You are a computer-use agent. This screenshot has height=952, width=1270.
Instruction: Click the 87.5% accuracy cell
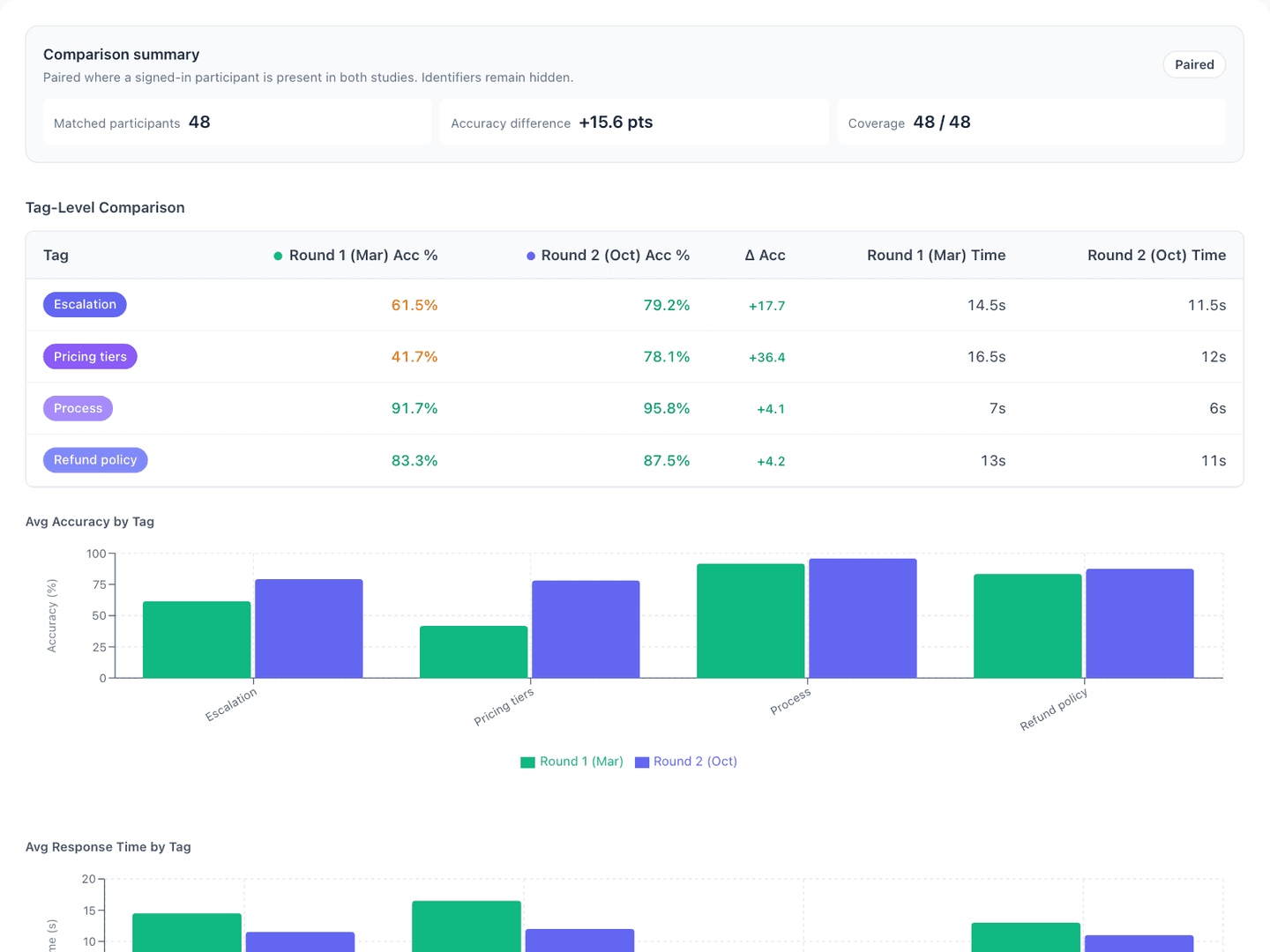[x=667, y=460]
